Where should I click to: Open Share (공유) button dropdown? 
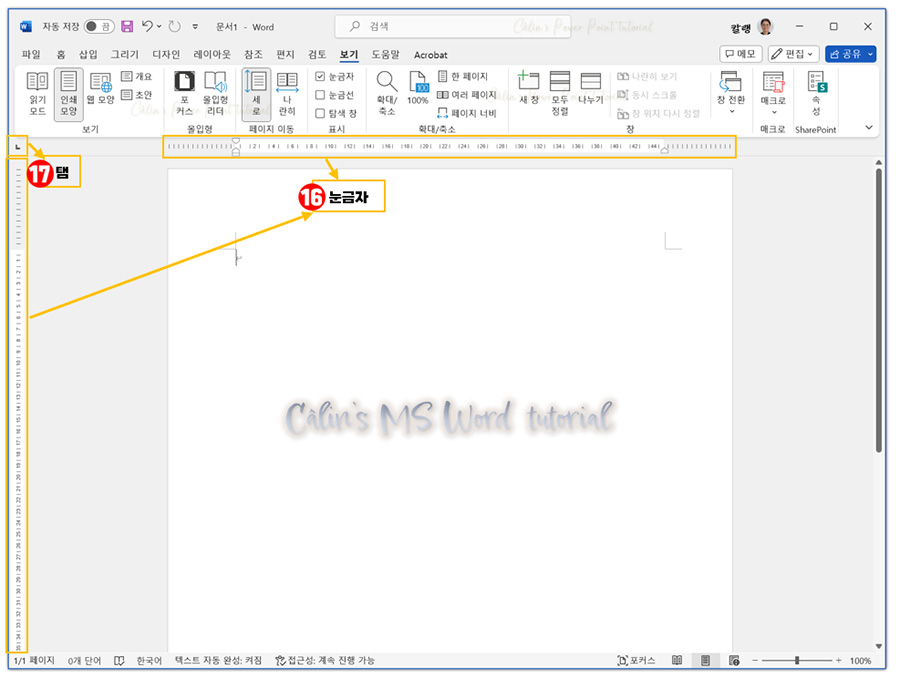pos(871,54)
